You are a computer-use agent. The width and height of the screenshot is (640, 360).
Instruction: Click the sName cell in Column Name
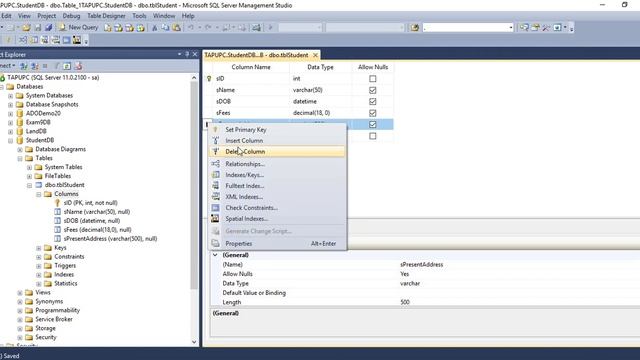pyautogui.click(x=251, y=90)
